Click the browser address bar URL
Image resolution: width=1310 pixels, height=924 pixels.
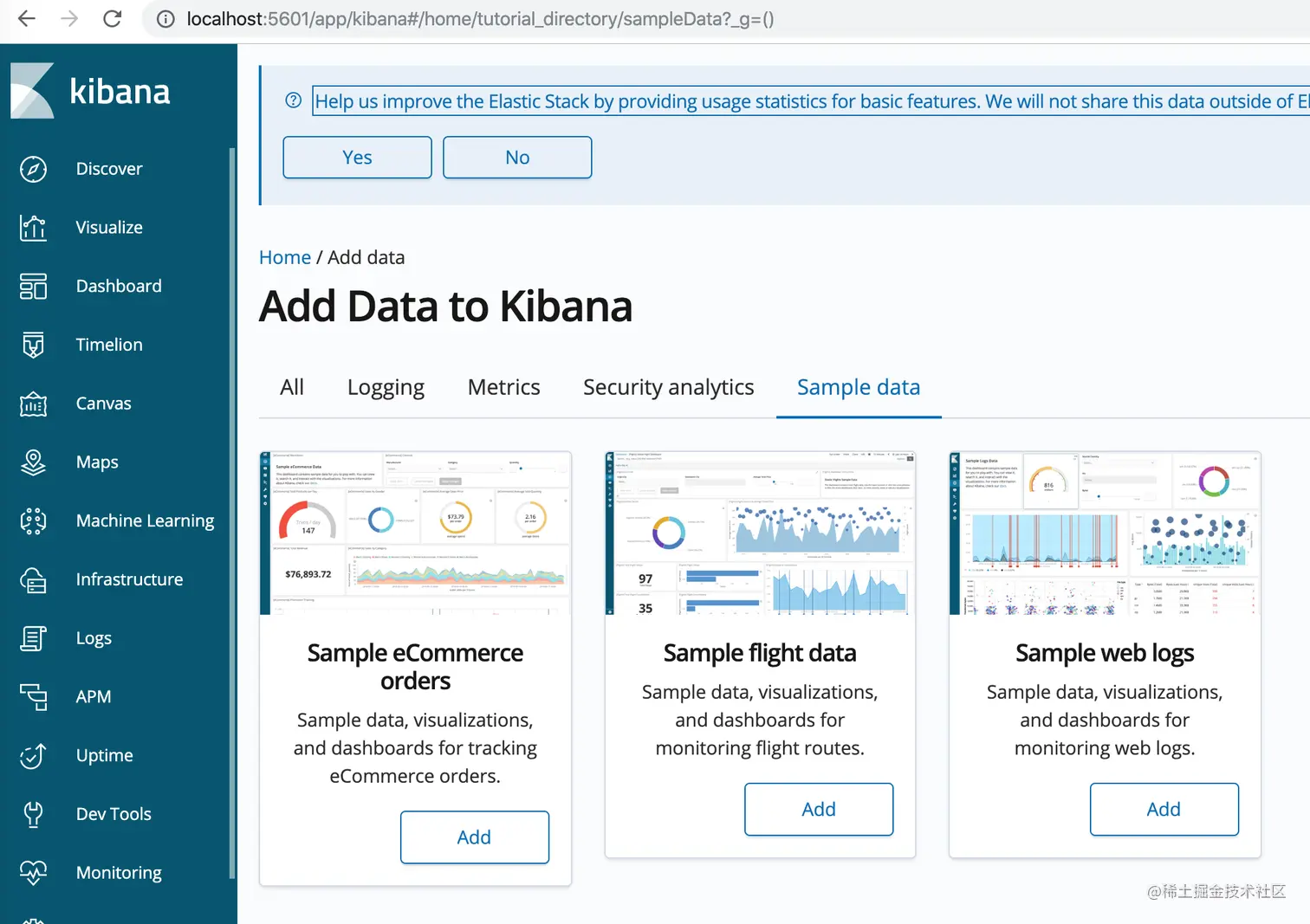[x=480, y=19]
